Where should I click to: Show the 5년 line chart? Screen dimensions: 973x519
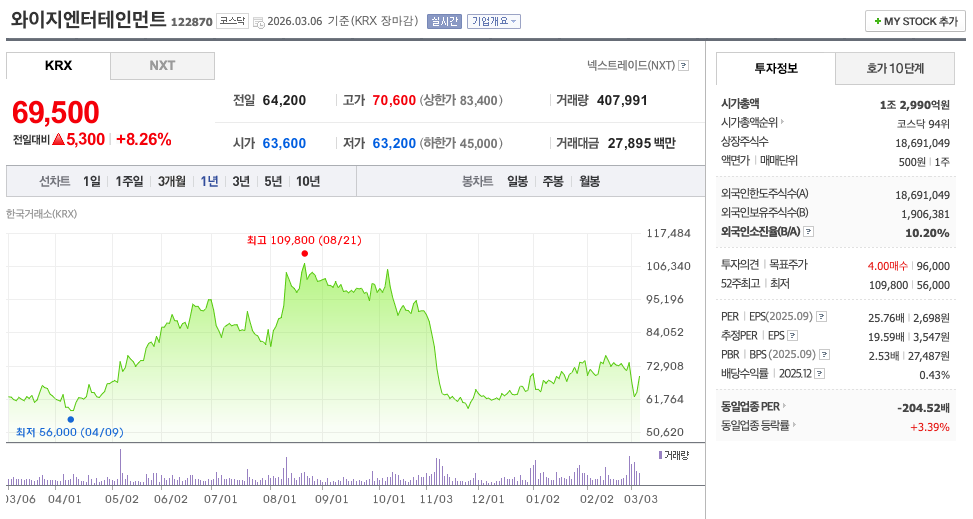[x=273, y=181]
